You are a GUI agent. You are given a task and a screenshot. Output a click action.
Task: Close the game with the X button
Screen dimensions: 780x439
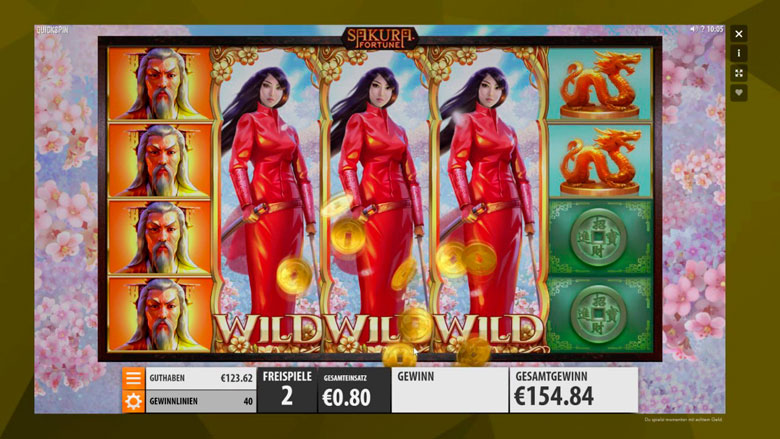click(x=739, y=34)
